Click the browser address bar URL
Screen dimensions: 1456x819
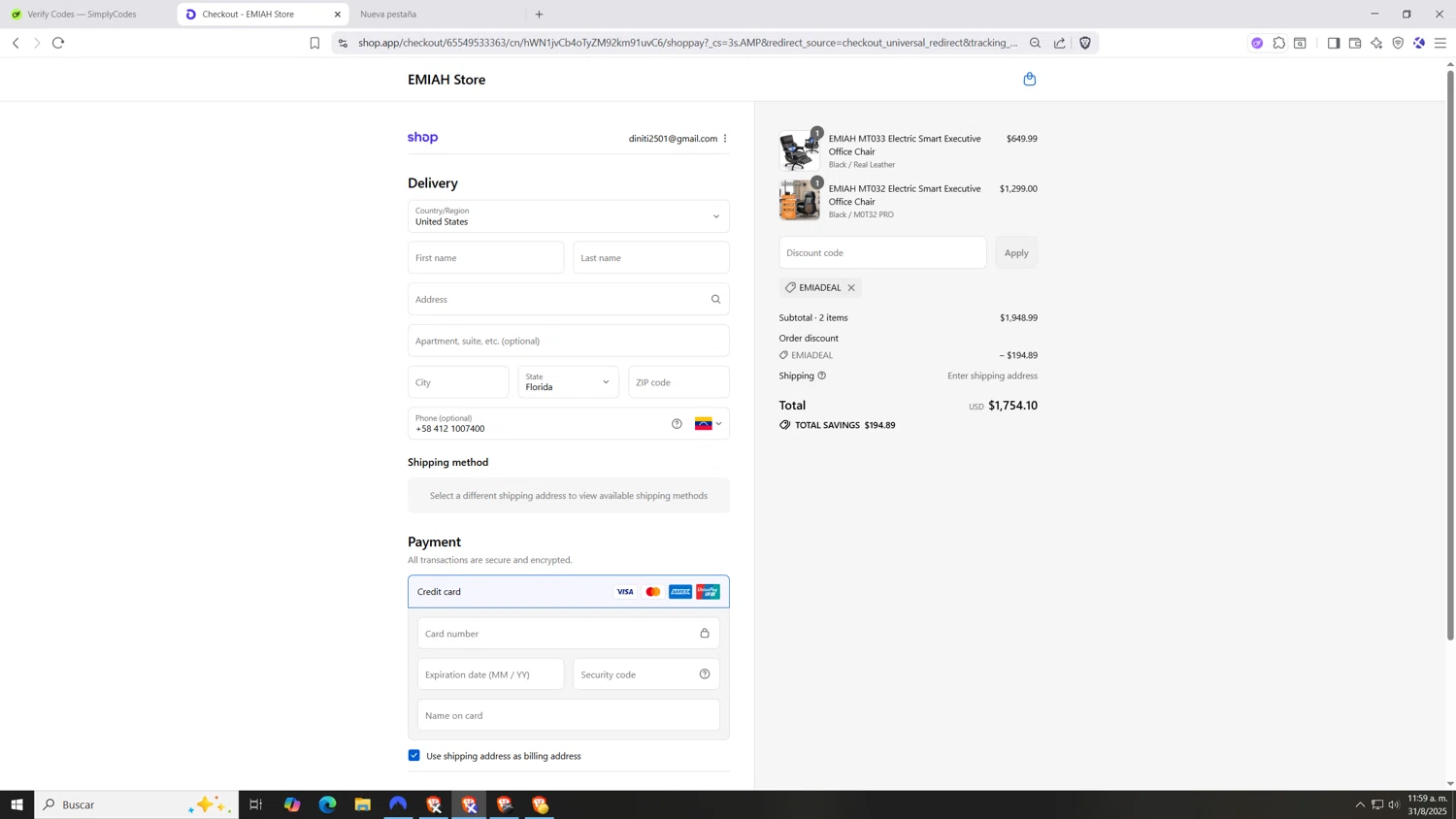pos(687,43)
